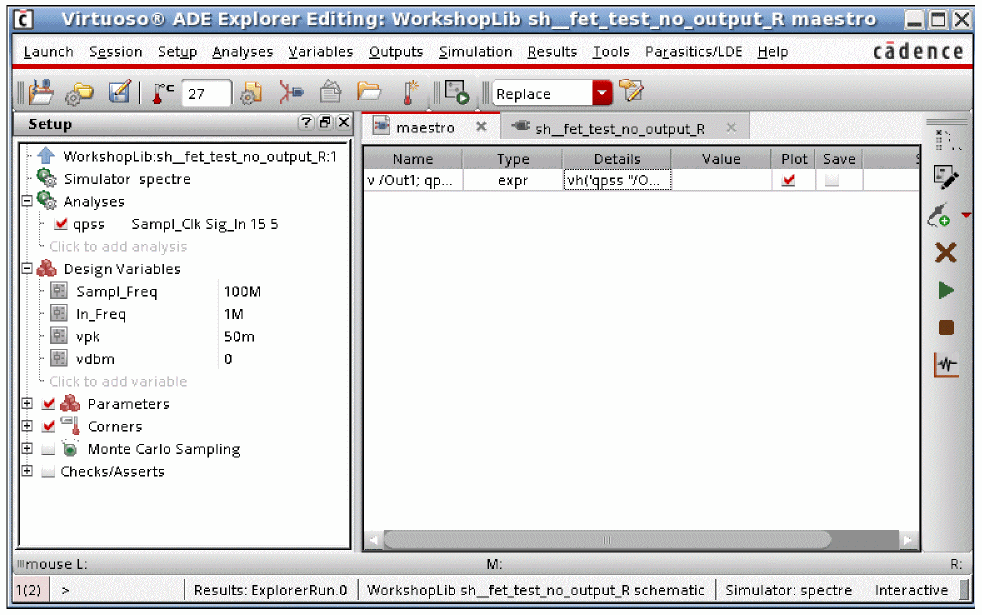Toggle the Parameters checkbox
982x615 pixels.
[48, 403]
